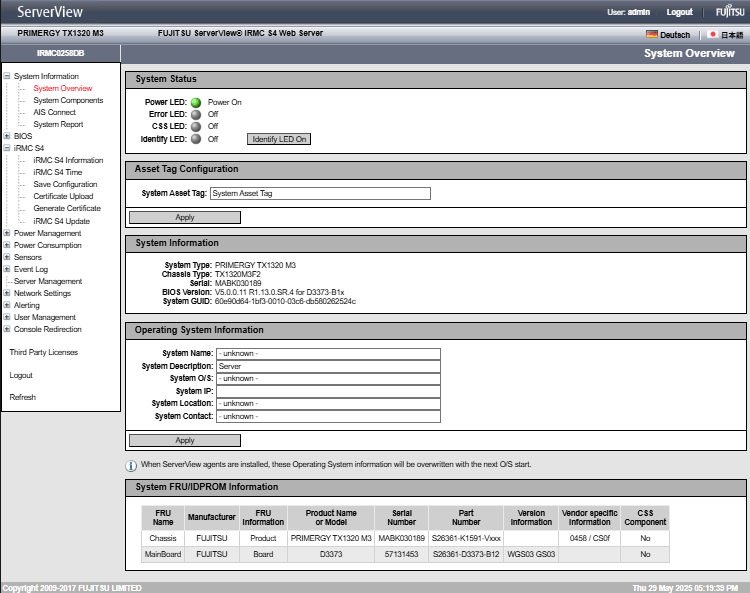Expand the User Management node
Screen dimensions: 750x593
pyautogui.click(x=7, y=317)
